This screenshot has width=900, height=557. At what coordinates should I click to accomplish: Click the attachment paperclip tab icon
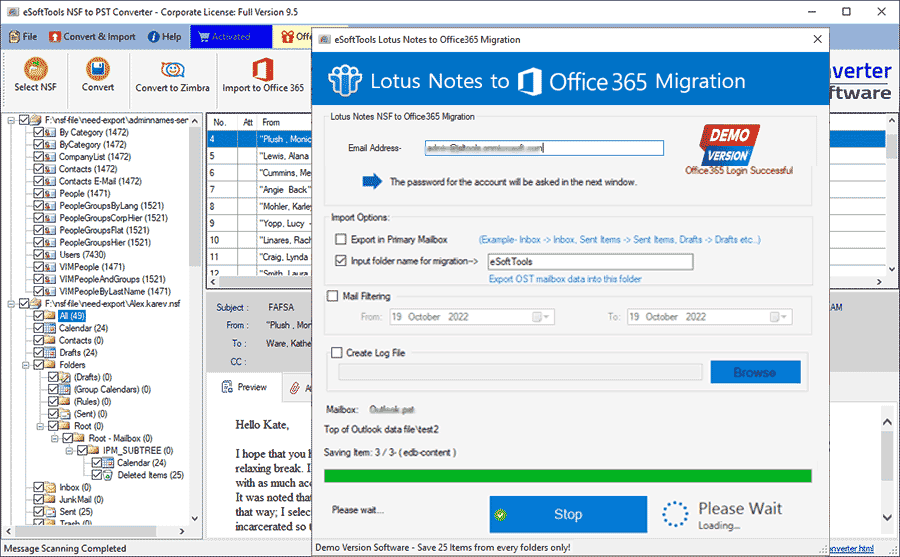tap(295, 388)
